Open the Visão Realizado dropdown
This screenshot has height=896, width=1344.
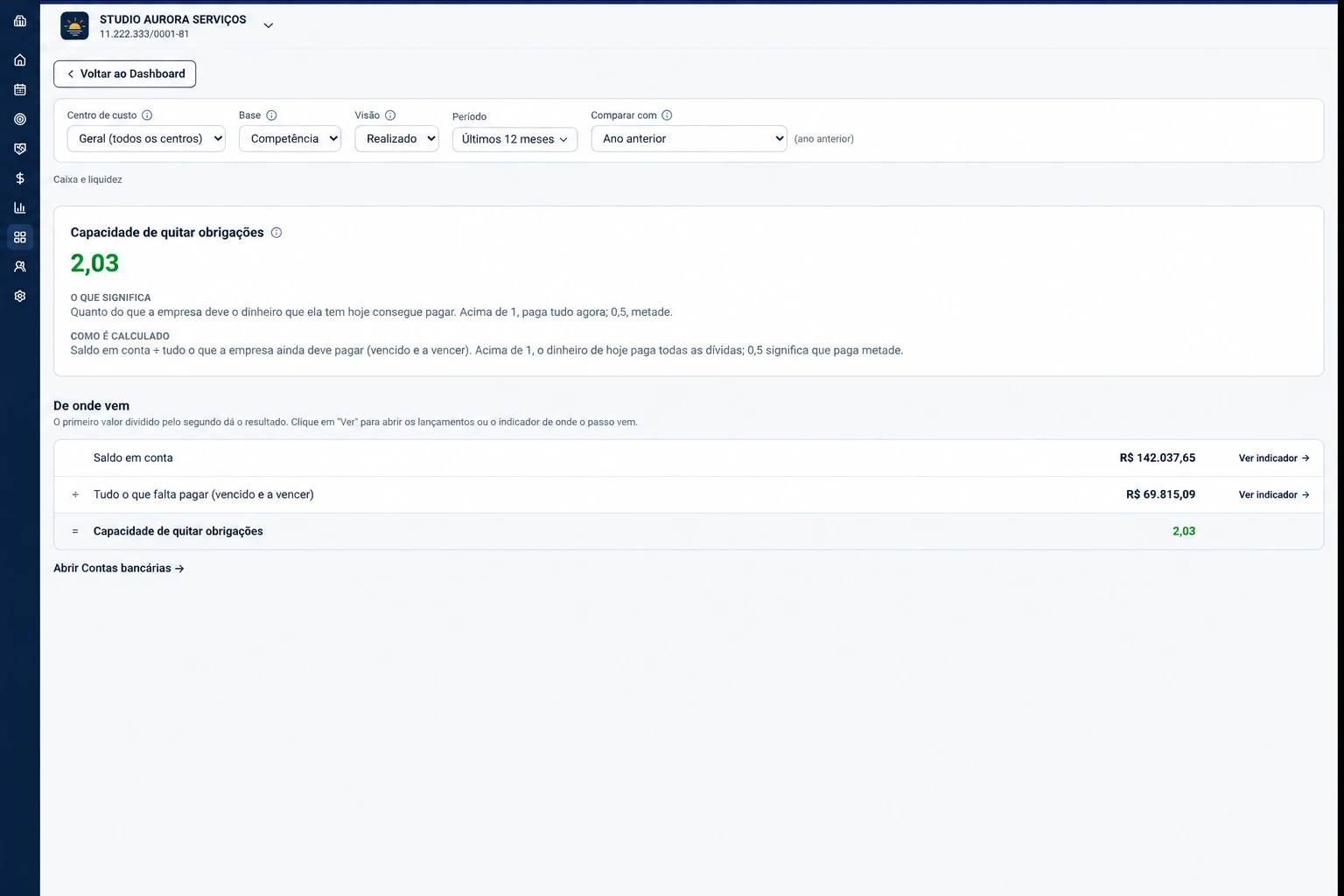(x=396, y=139)
